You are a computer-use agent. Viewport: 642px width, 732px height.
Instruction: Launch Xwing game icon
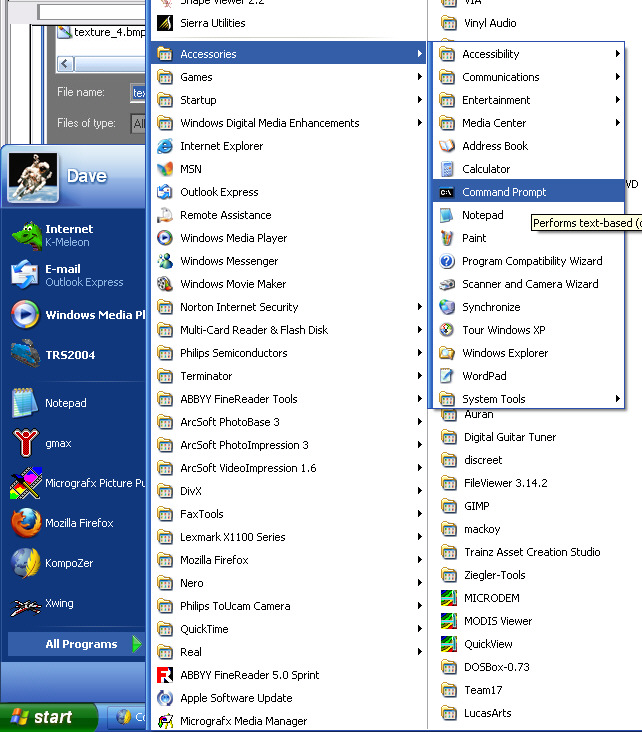click(26, 606)
